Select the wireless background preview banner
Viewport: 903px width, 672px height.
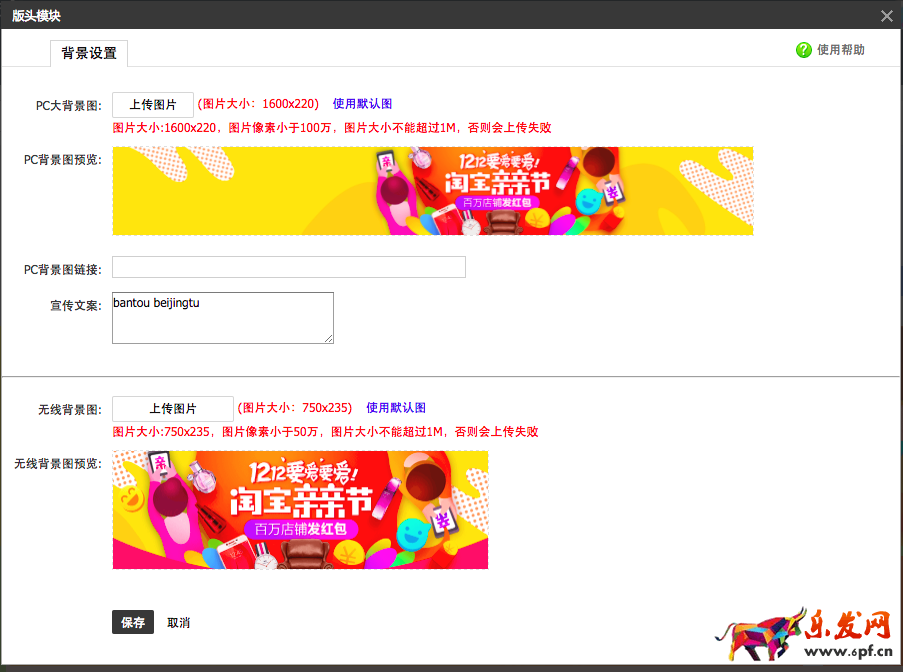[301, 510]
